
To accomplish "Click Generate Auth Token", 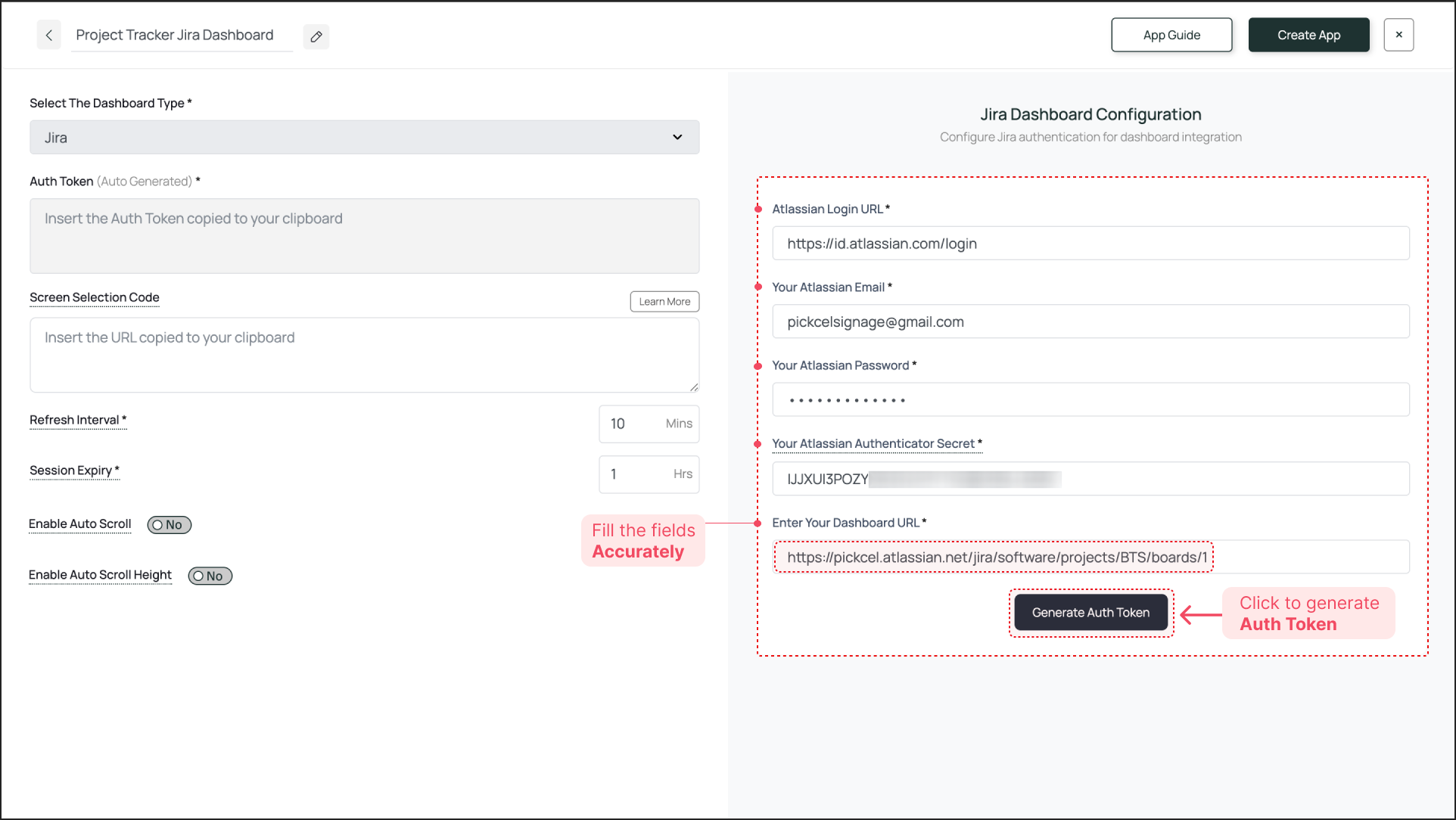I will (1090, 612).
